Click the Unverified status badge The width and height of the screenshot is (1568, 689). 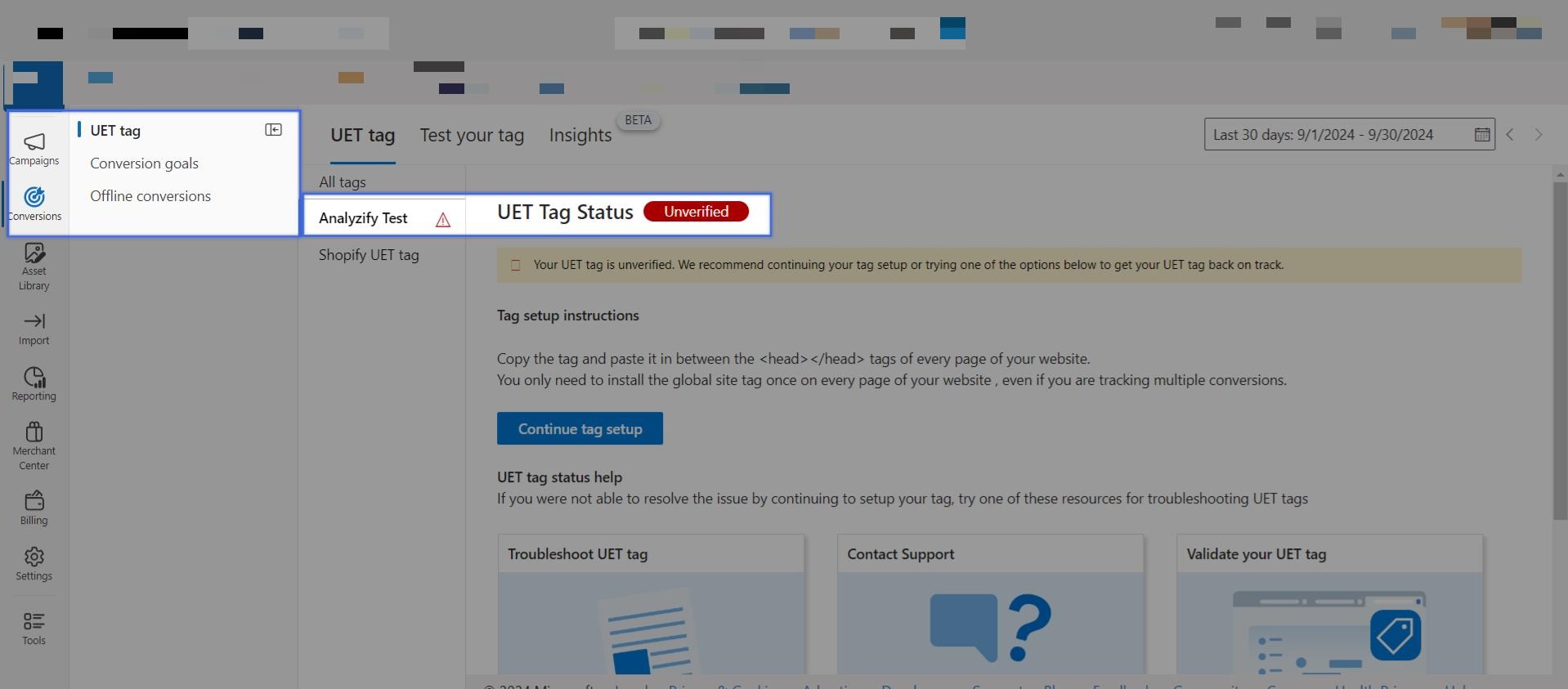696,212
